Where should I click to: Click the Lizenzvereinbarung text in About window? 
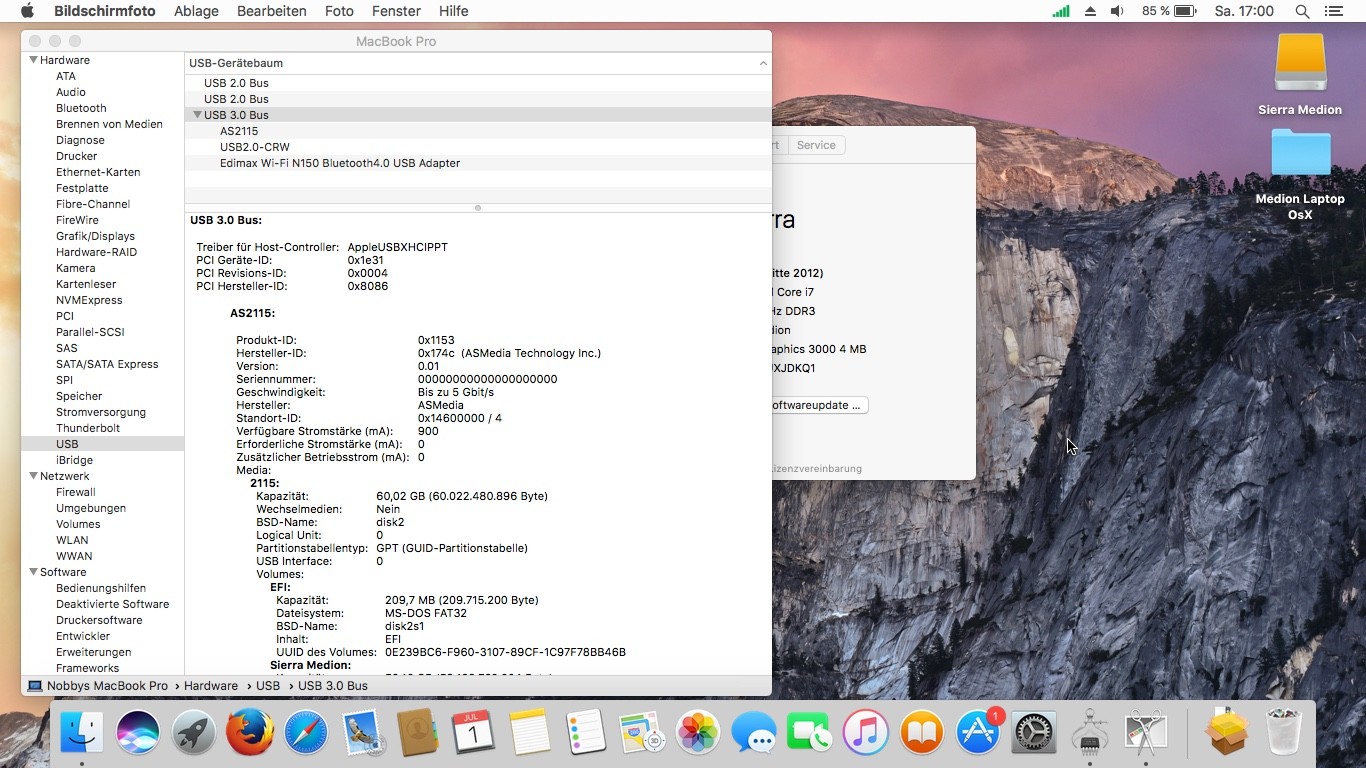coord(817,468)
